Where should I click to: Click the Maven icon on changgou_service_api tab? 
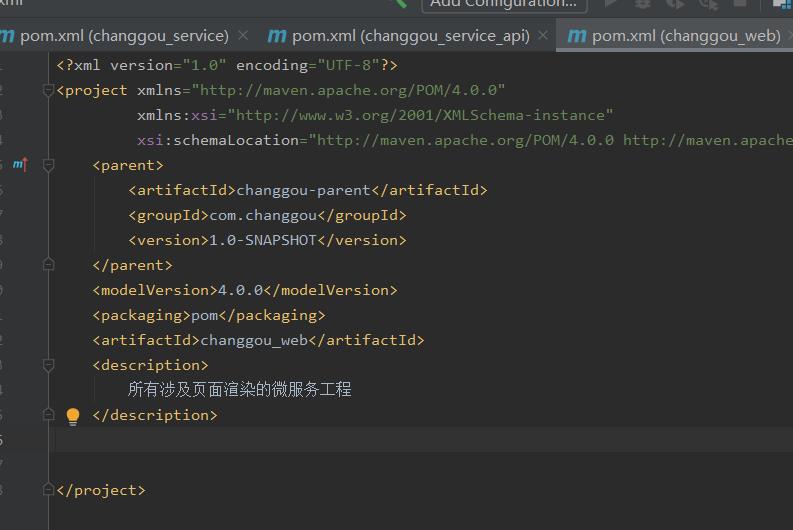pyautogui.click(x=277, y=36)
